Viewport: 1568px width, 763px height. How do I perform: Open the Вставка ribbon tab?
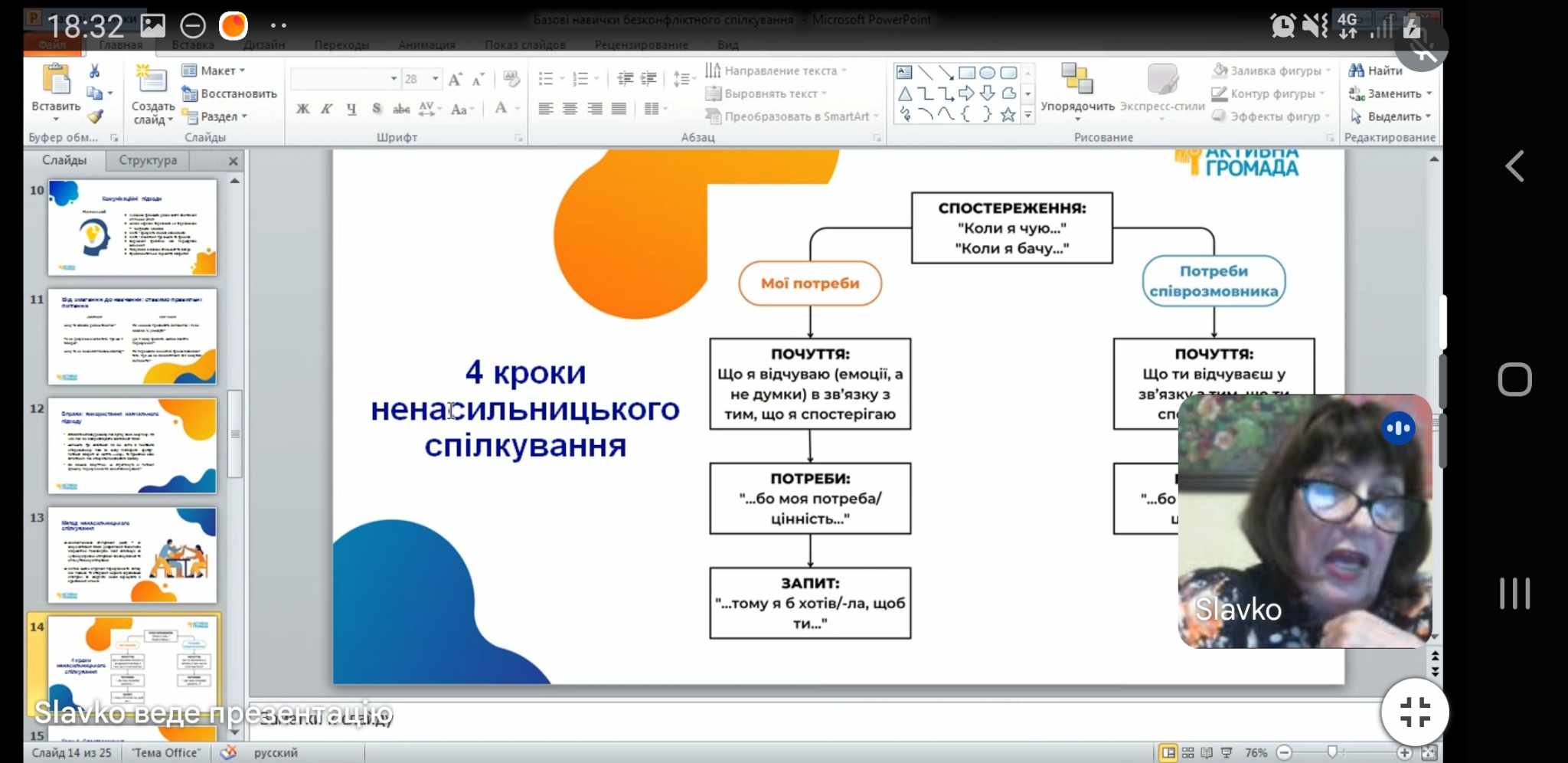tap(193, 45)
